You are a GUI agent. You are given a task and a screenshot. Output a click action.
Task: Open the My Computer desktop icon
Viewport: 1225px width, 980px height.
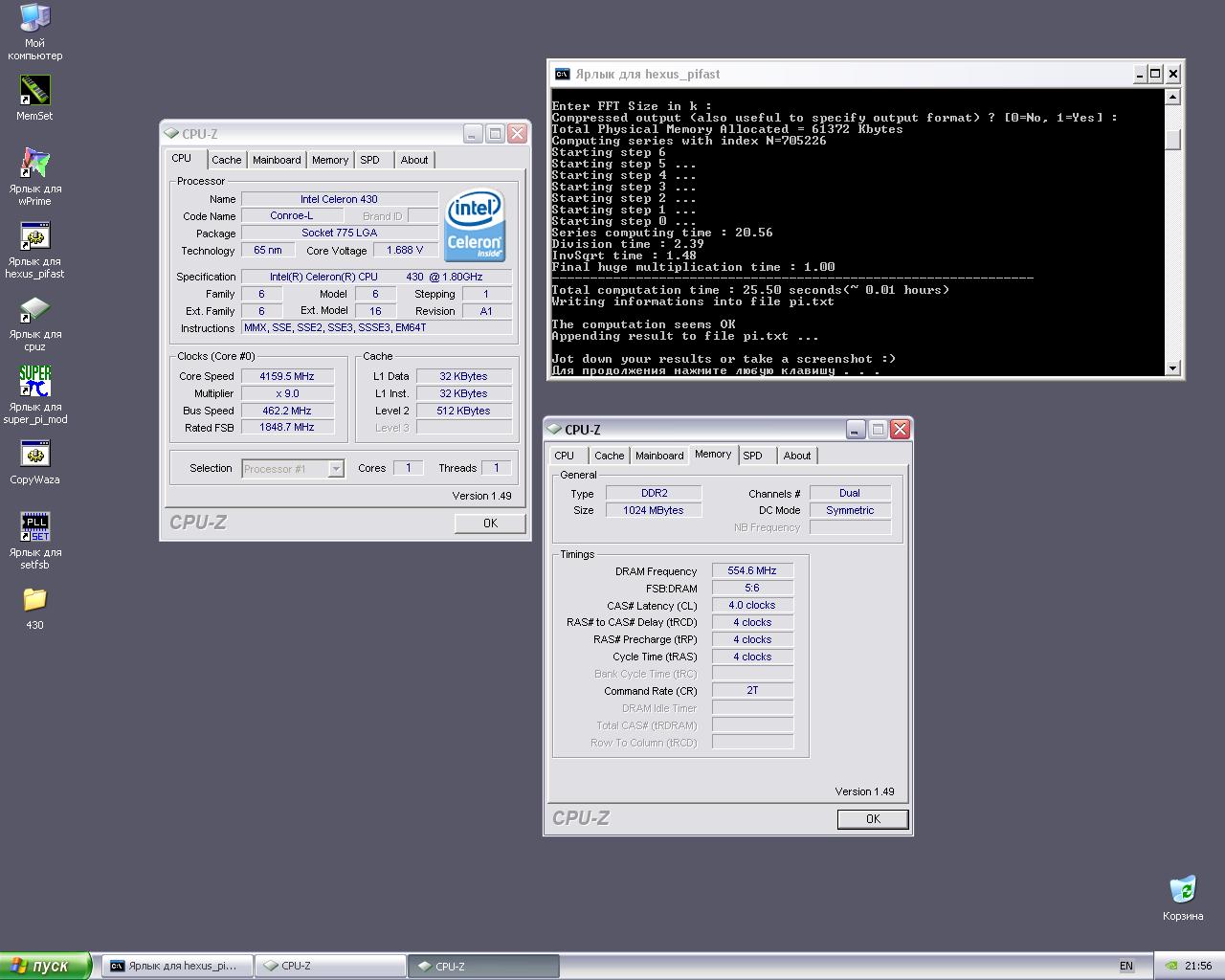34,18
